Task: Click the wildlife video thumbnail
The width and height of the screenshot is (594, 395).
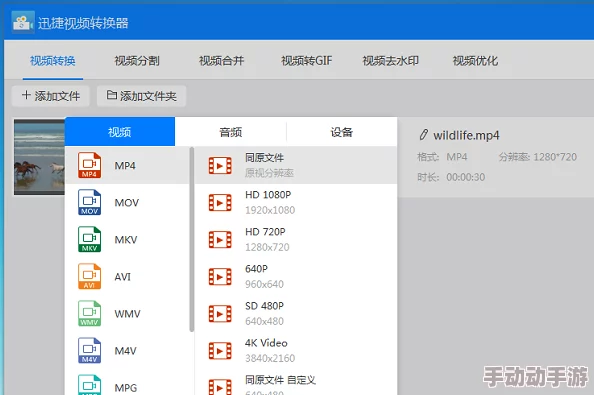Action: (x=39, y=157)
